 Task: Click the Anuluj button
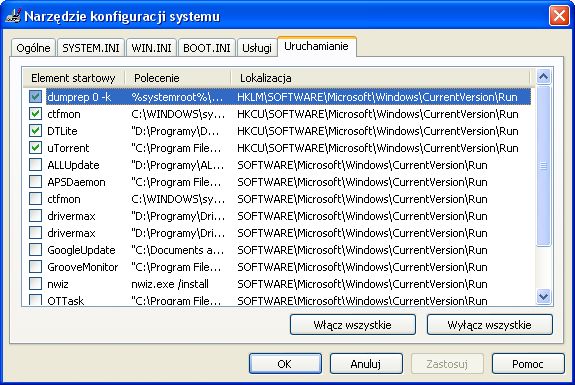(366, 364)
